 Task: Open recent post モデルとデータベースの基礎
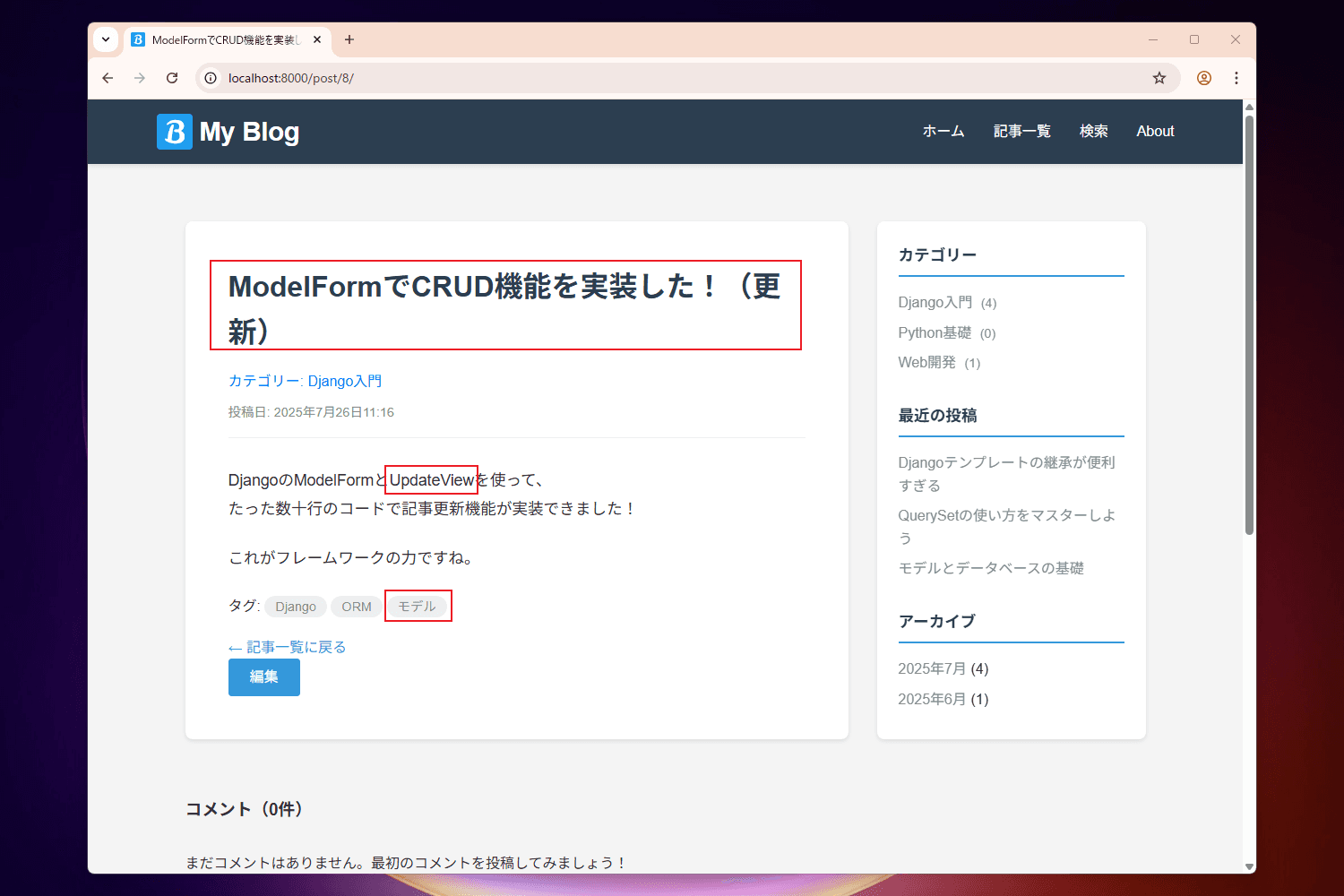point(991,568)
